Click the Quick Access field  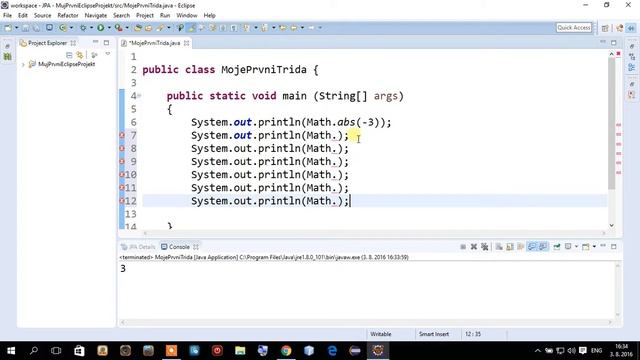(573, 27)
